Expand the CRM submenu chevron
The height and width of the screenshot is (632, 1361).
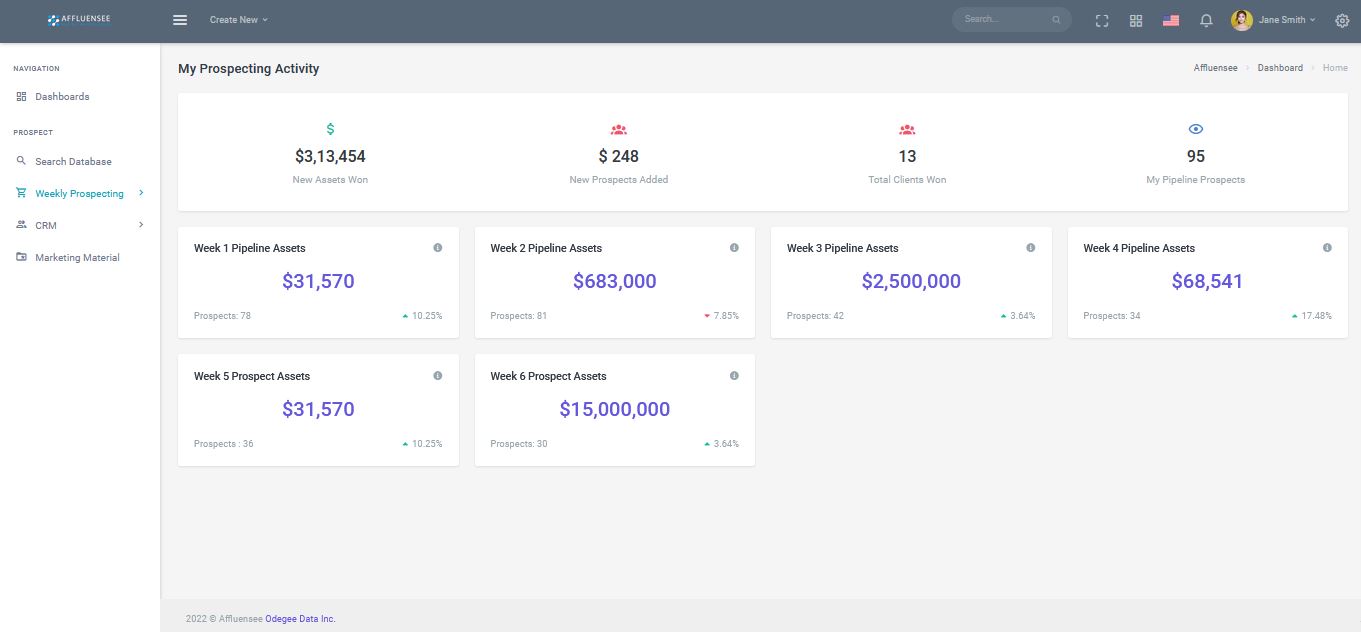[x=141, y=225]
